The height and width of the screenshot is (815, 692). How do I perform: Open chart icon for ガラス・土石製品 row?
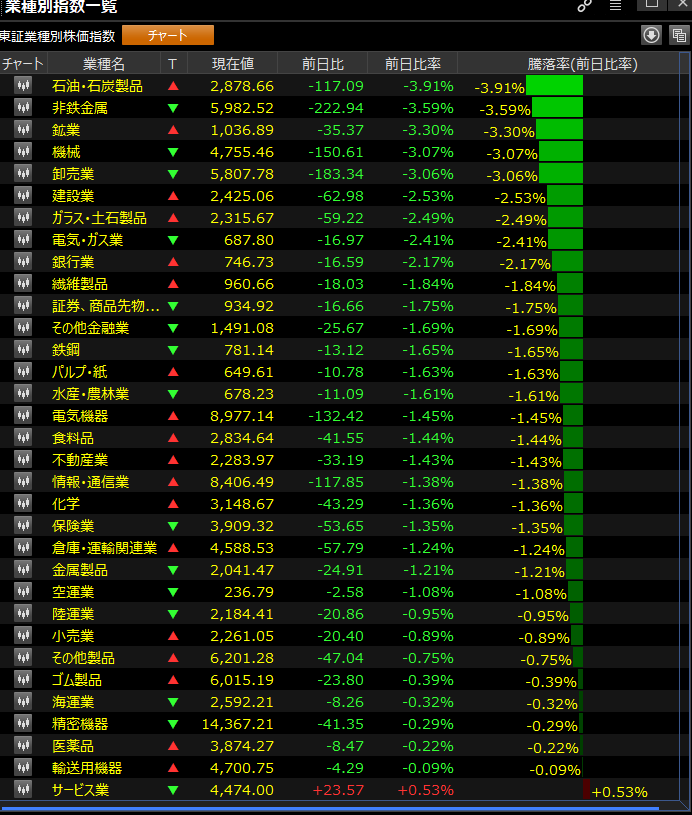(x=23, y=217)
